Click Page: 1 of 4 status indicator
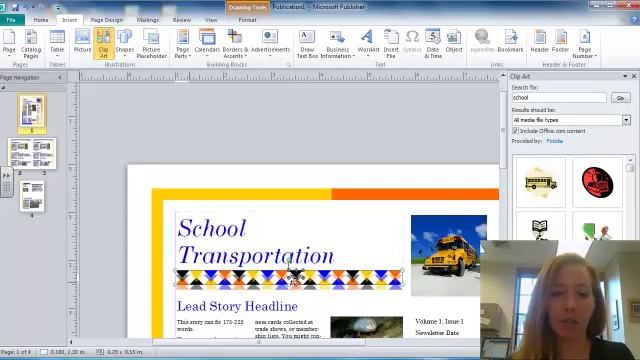The image size is (640, 360). pyautogui.click(x=16, y=352)
